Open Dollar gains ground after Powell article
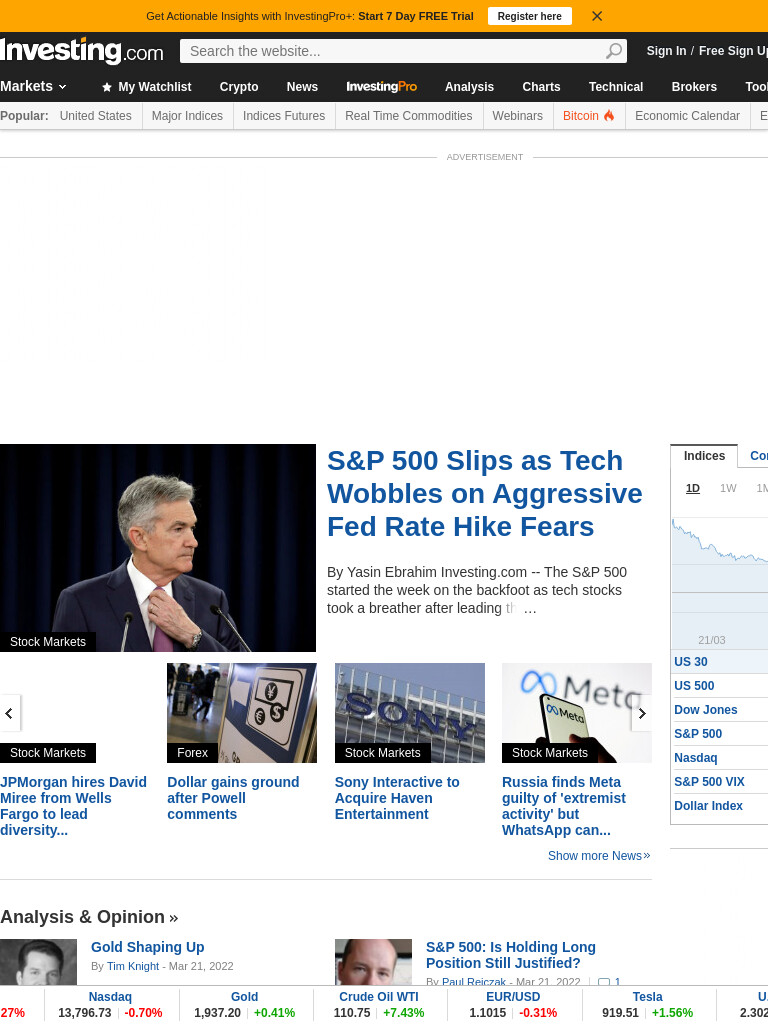 click(x=233, y=798)
